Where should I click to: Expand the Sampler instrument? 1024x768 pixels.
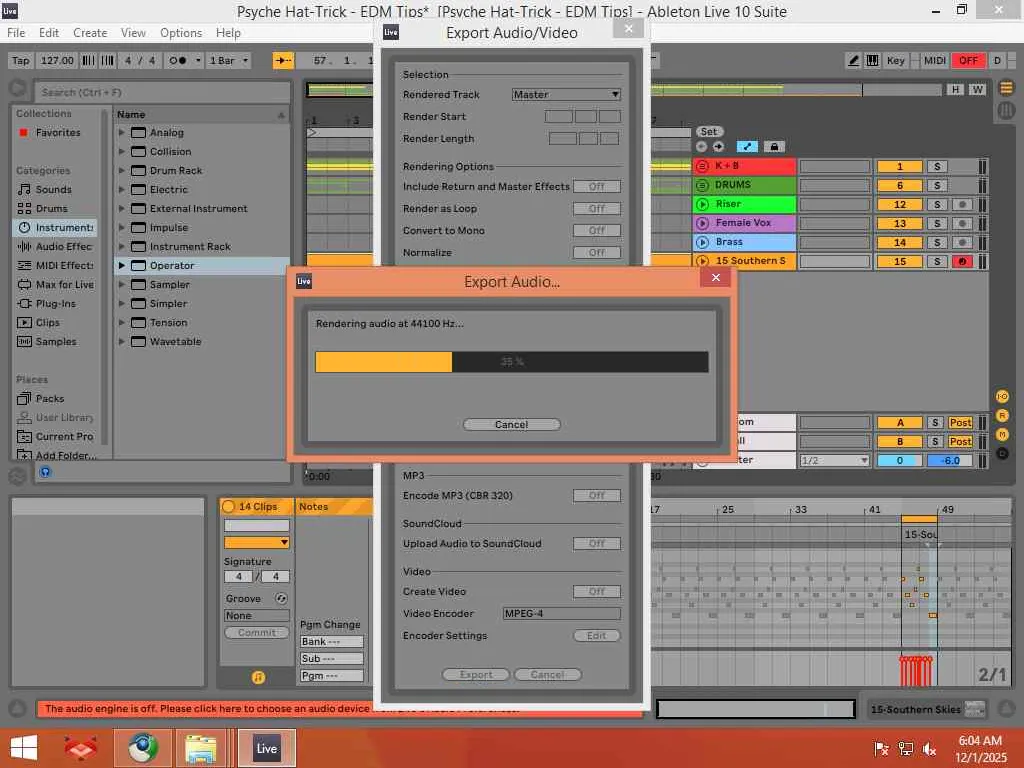click(x=121, y=284)
